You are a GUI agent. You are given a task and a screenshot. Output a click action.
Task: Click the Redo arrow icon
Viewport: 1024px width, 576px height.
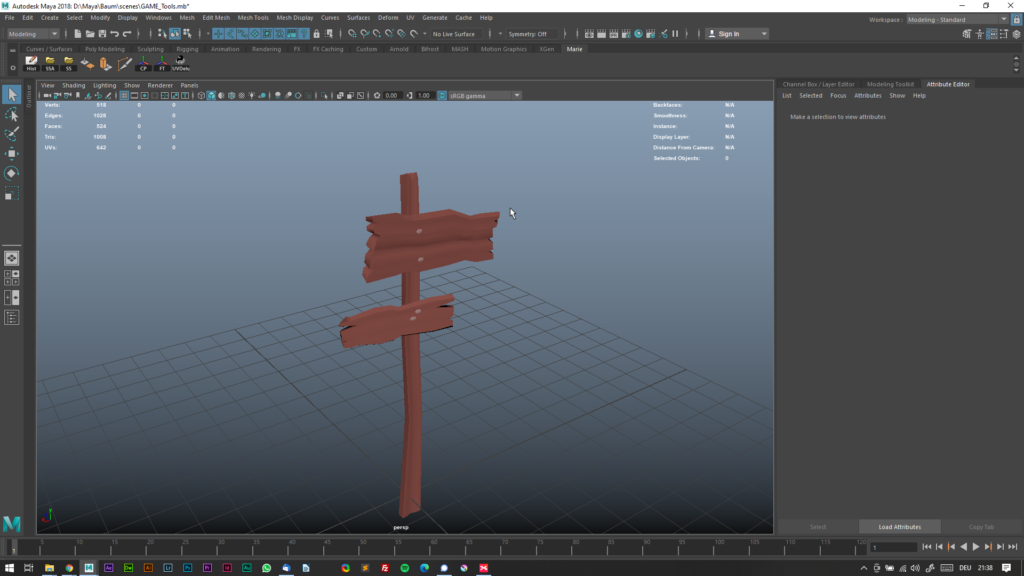127,33
